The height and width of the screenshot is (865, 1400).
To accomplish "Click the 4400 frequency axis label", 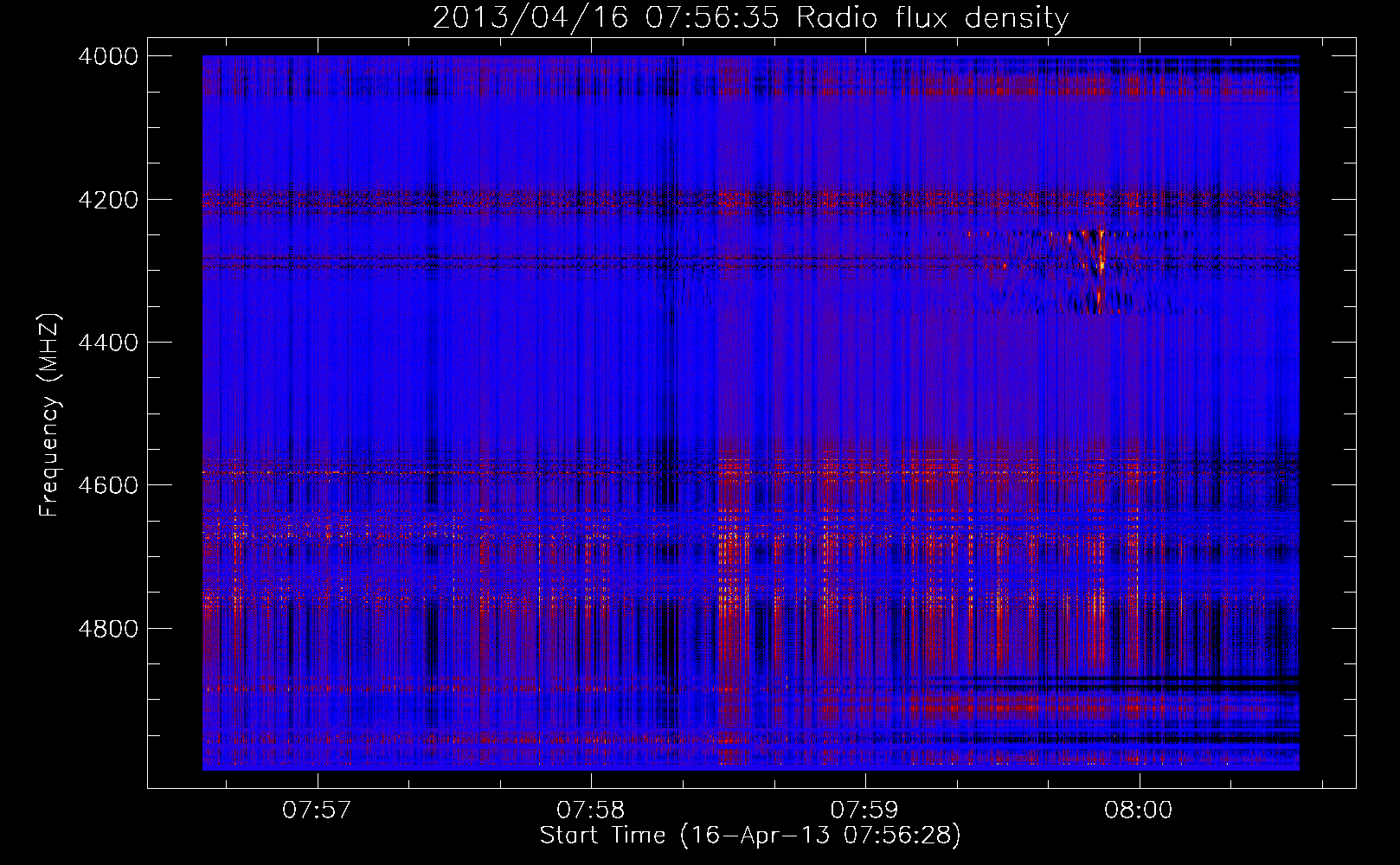I will [x=108, y=343].
